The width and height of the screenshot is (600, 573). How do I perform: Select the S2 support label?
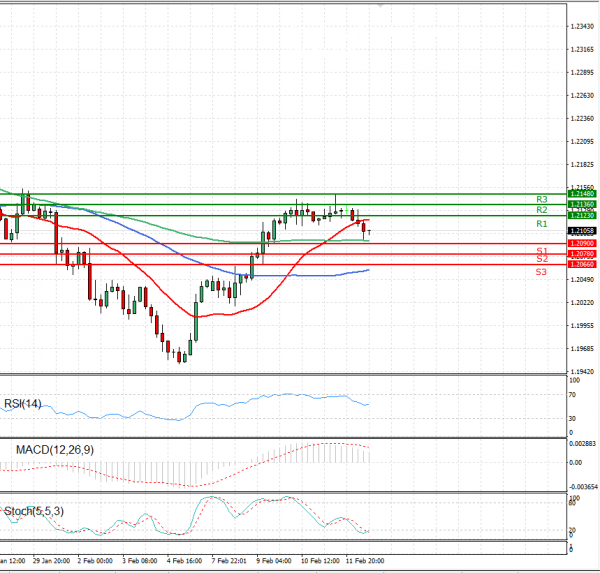(542, 259)
